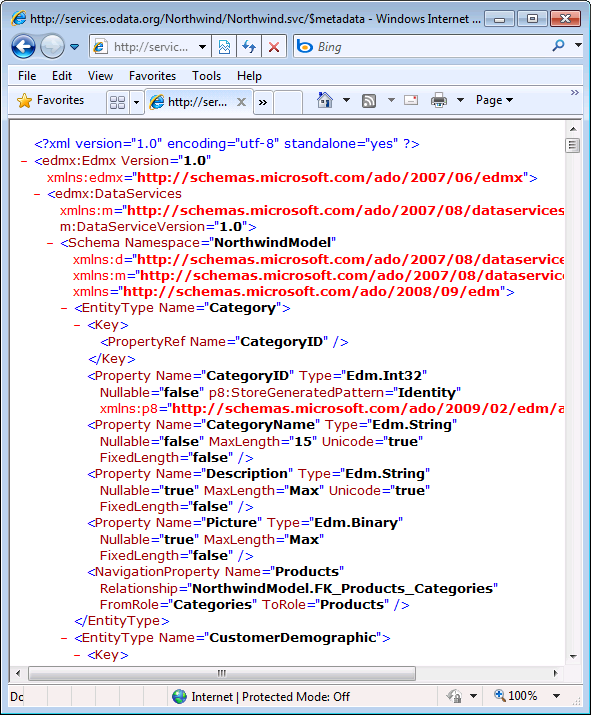Open the zoom level dropdown arrow
Screen dimensions: 591x715
point(556,696)
